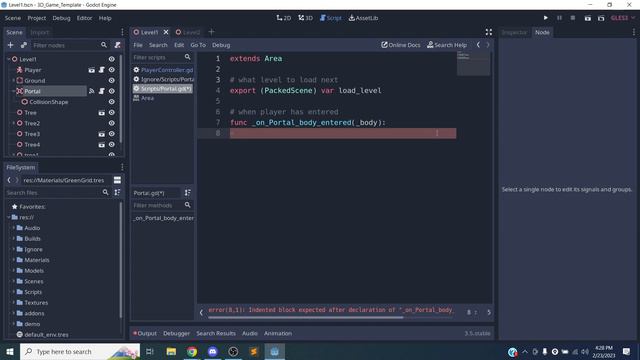This screenshot has height=360, width=640.
Task: Open the Animation bottom panel
Action: point(278,333)
